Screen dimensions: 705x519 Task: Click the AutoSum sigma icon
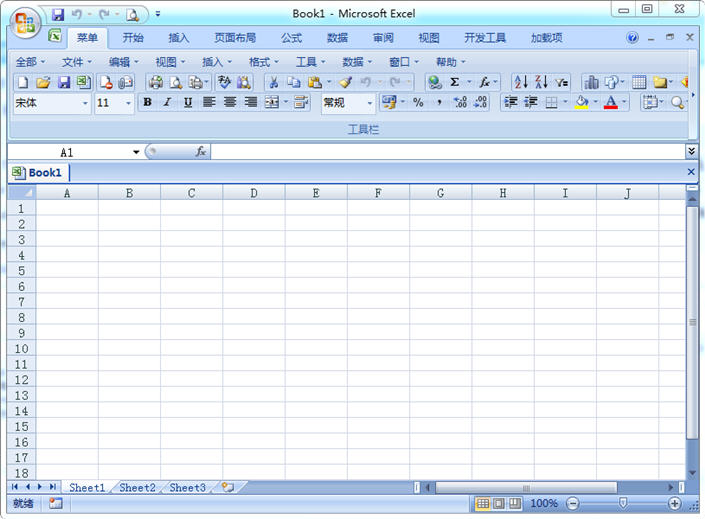click(455, 82)
